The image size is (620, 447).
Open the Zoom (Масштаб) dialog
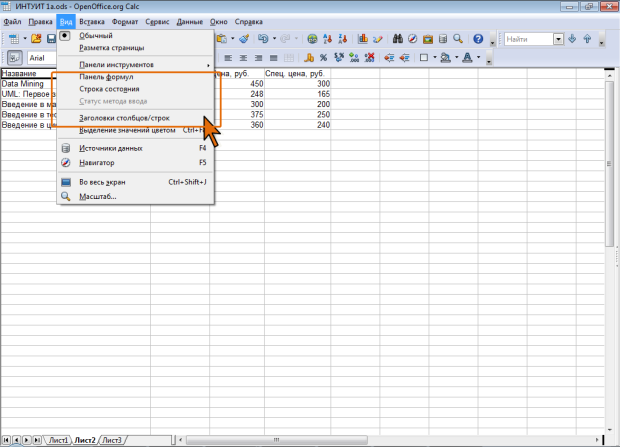[98, 196]
